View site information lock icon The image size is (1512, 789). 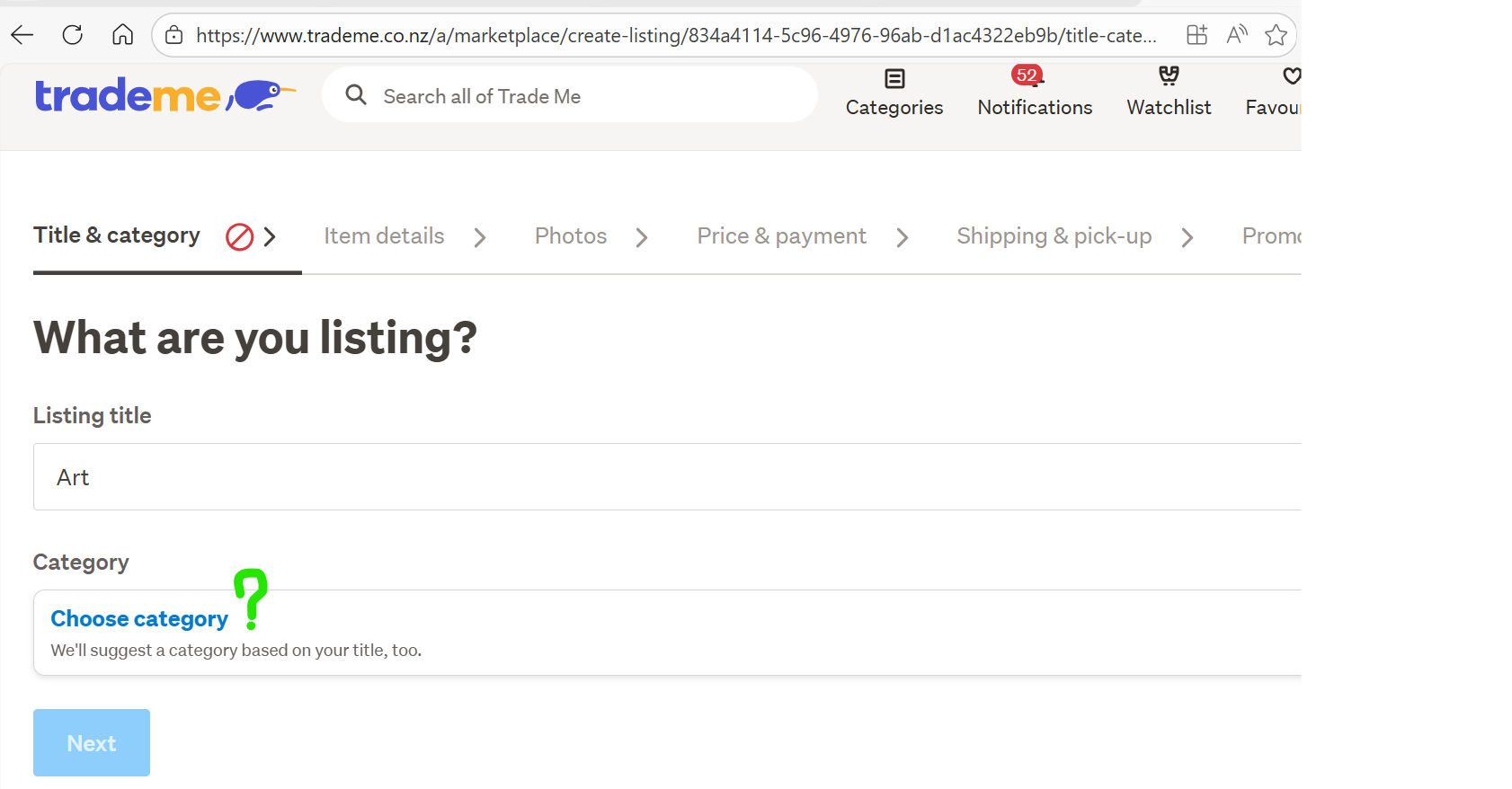point(174,35)
